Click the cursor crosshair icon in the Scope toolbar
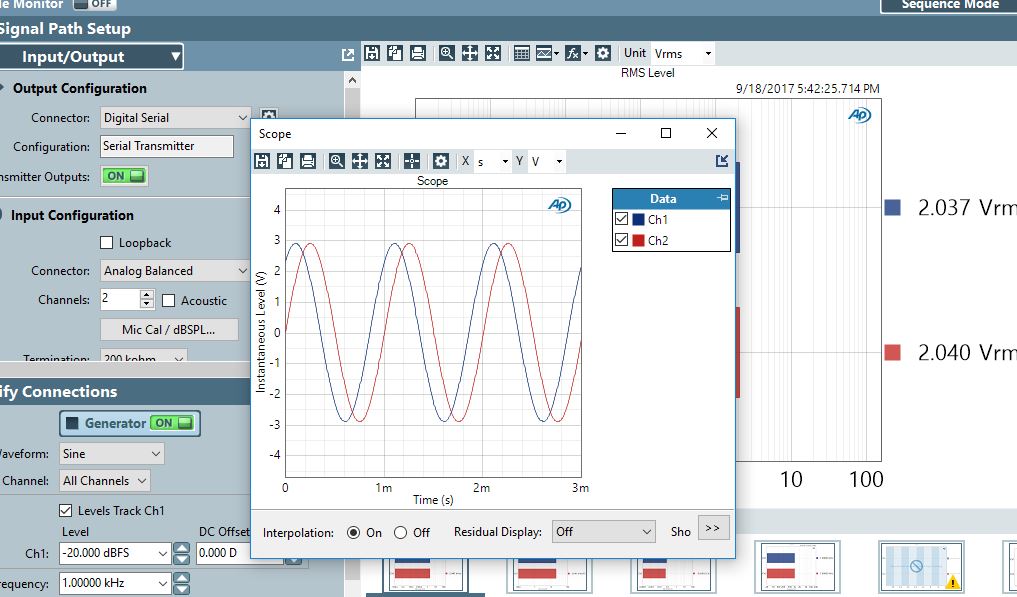The width and height of the screenshot is (1017, 597). tap(412, 161)
